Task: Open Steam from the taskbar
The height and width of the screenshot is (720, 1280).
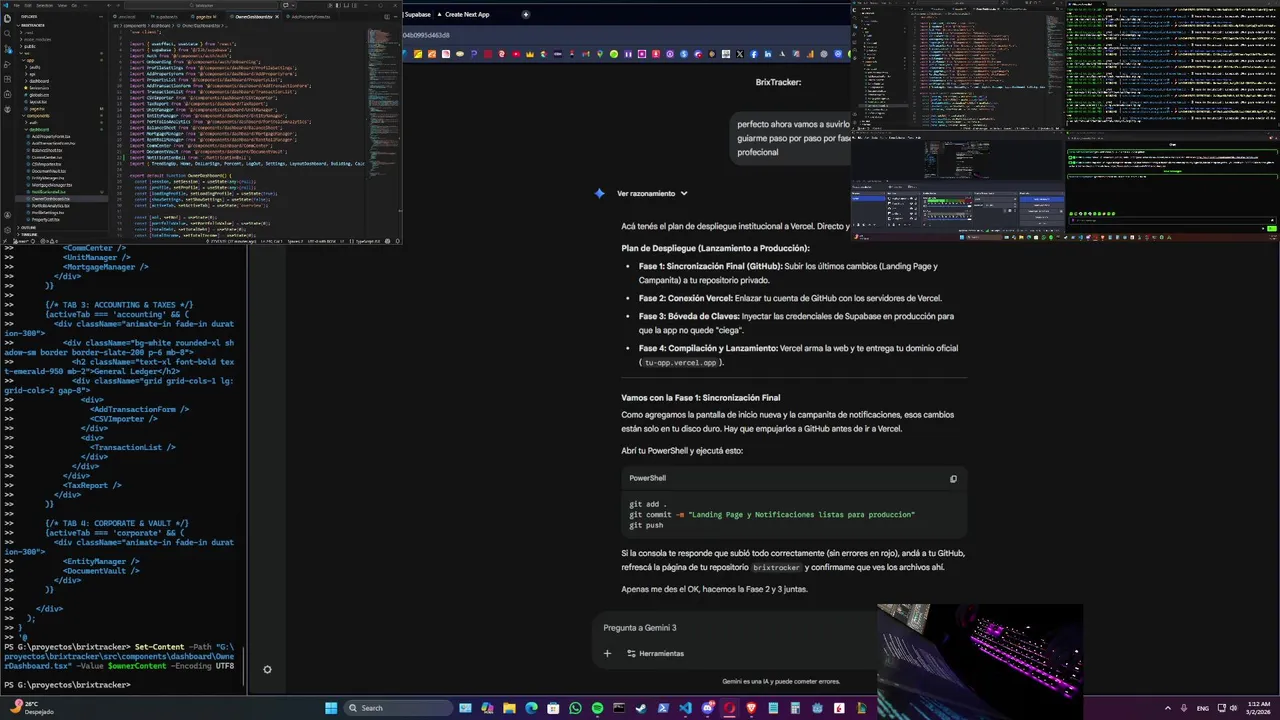Action: coord(641,708)
